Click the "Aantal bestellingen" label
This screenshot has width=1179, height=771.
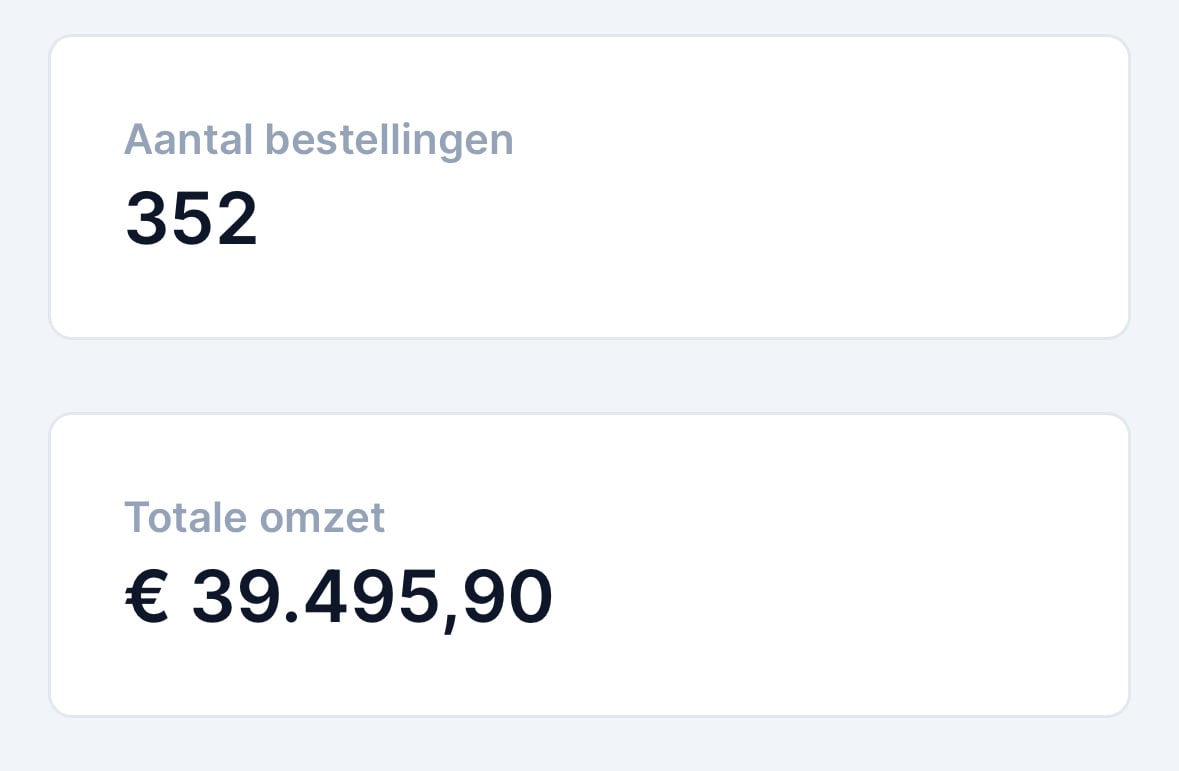pos(318,140)
